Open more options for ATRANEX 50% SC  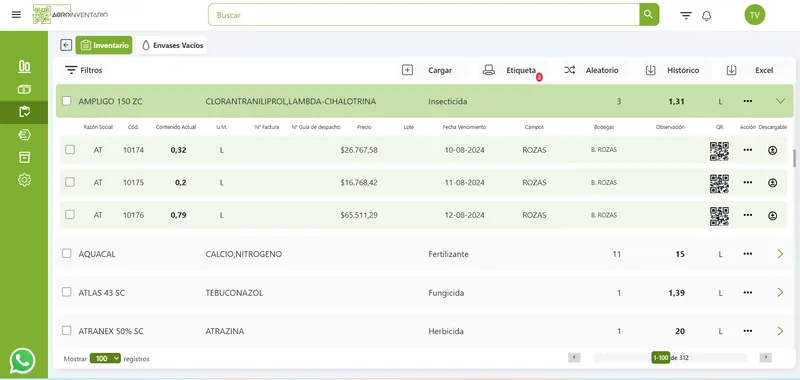(747, 331)
